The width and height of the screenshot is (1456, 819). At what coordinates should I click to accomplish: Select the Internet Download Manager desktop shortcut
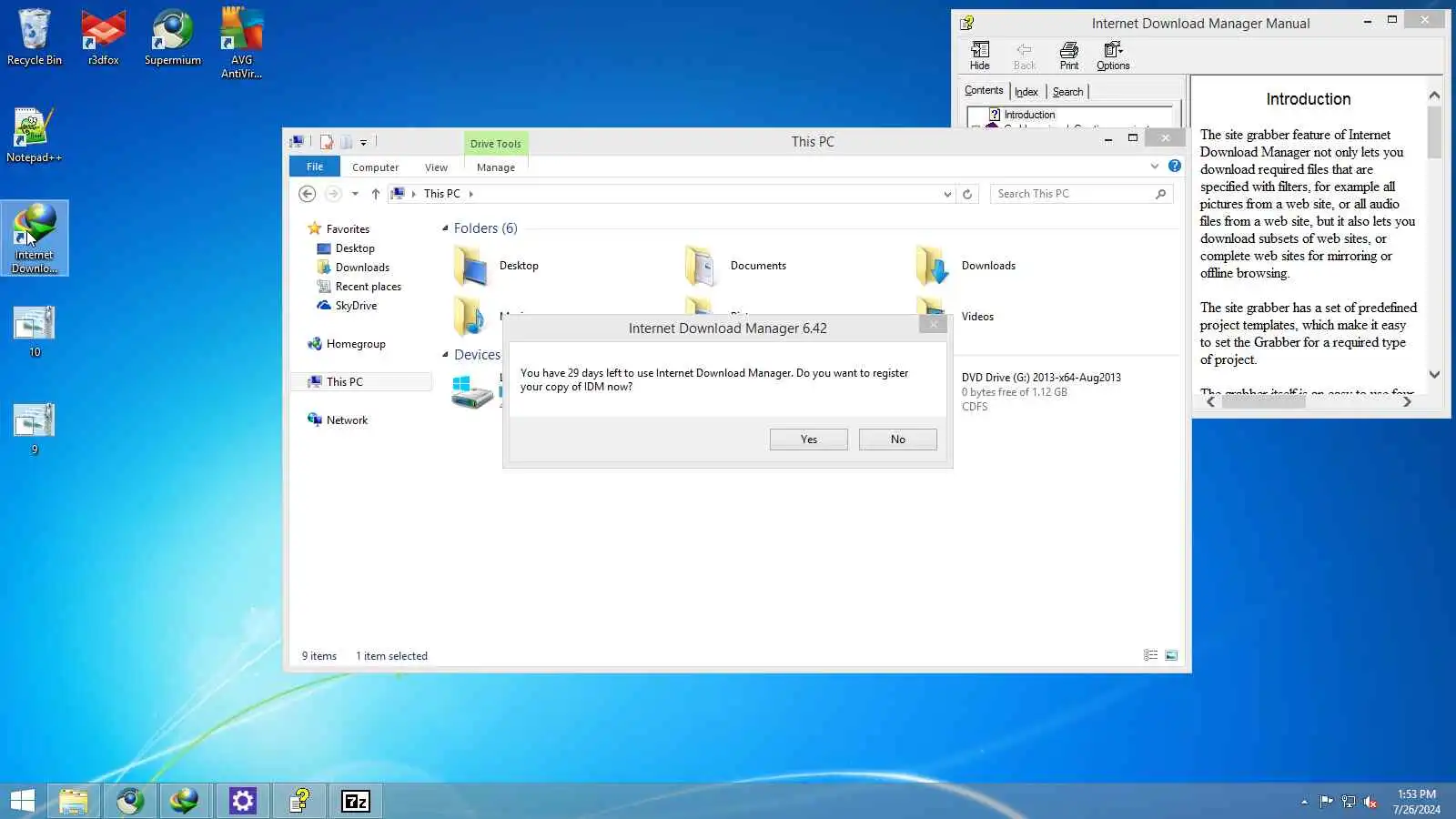pyautogui.click(x=35, y=238)
